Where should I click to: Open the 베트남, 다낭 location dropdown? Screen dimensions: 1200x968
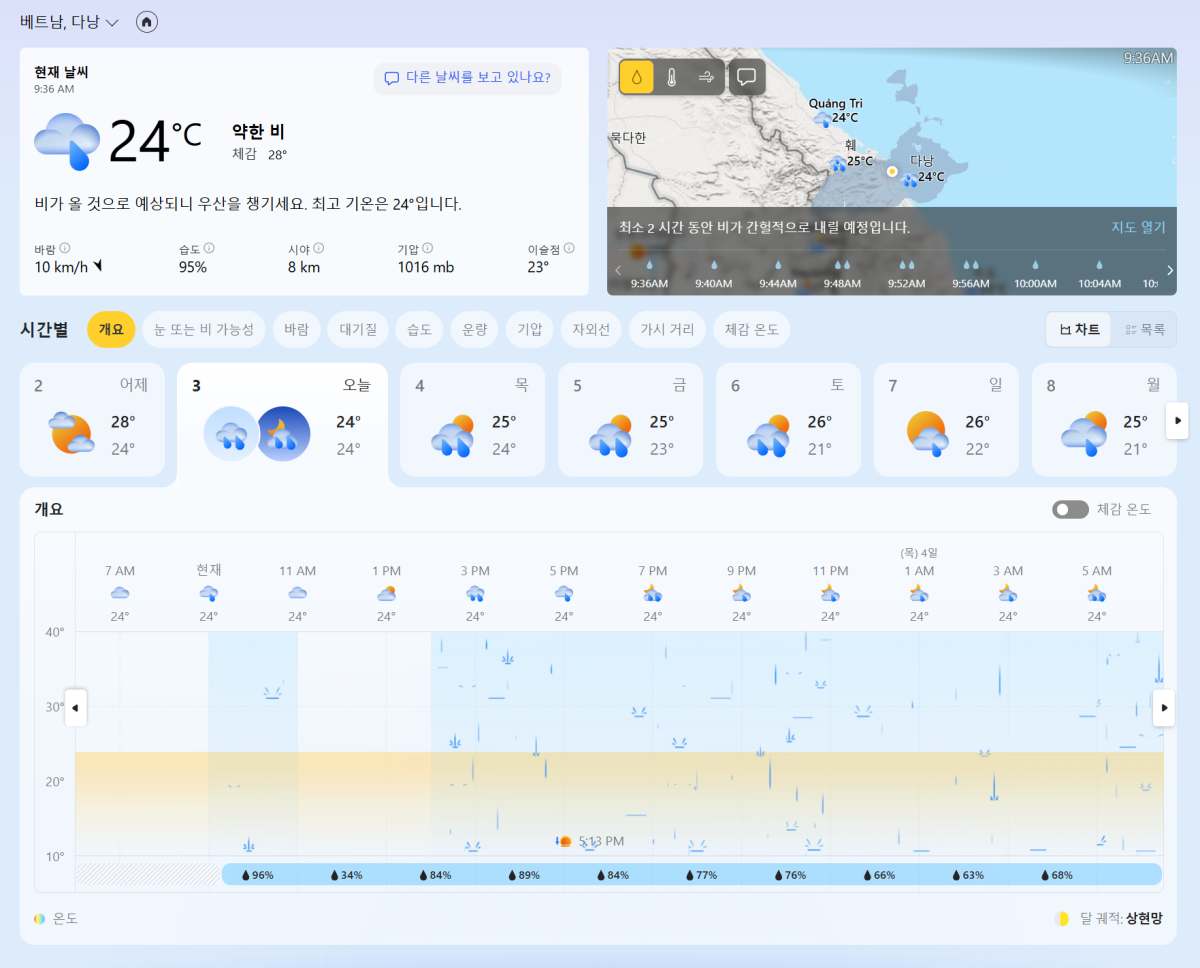click(x=69, y=22)
